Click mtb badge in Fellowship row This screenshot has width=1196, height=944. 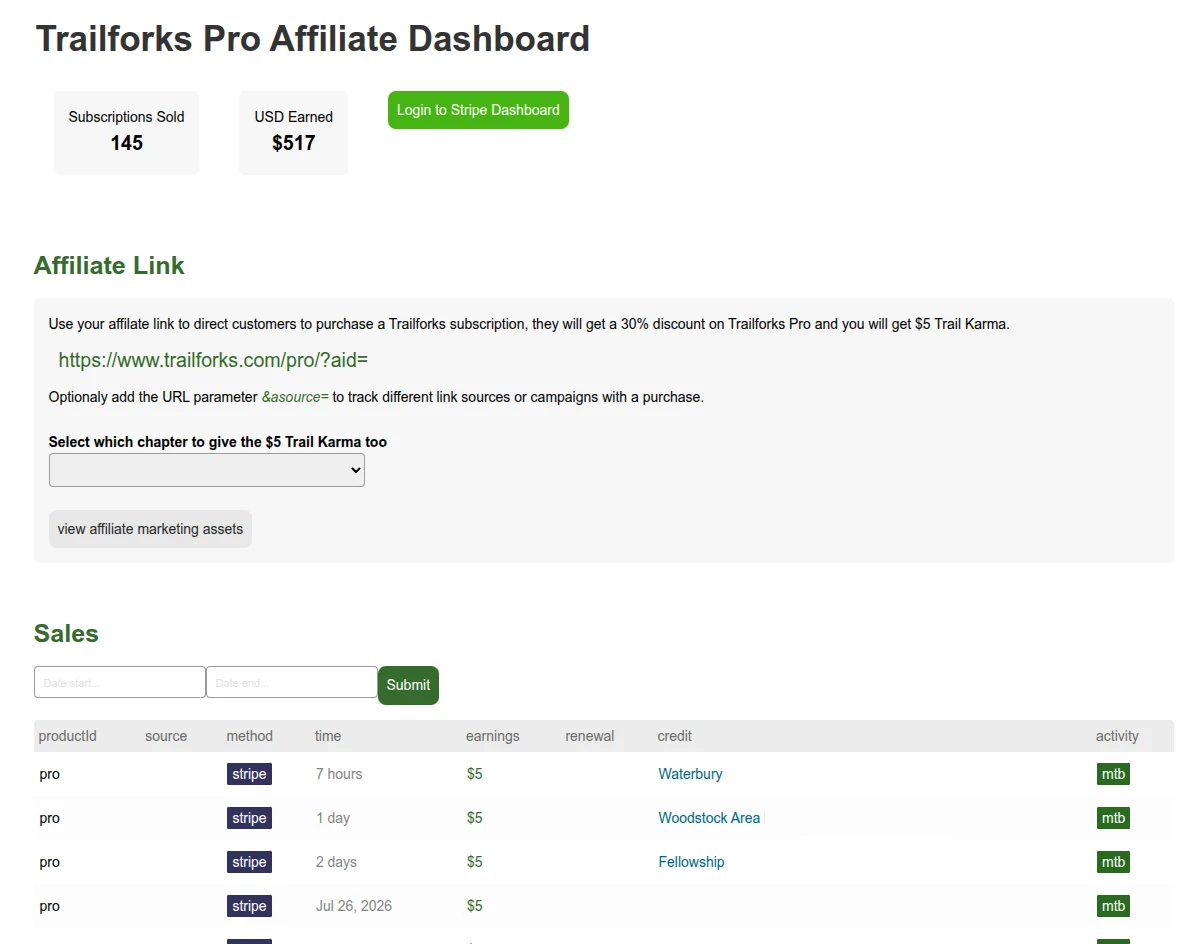(1113, 862)
